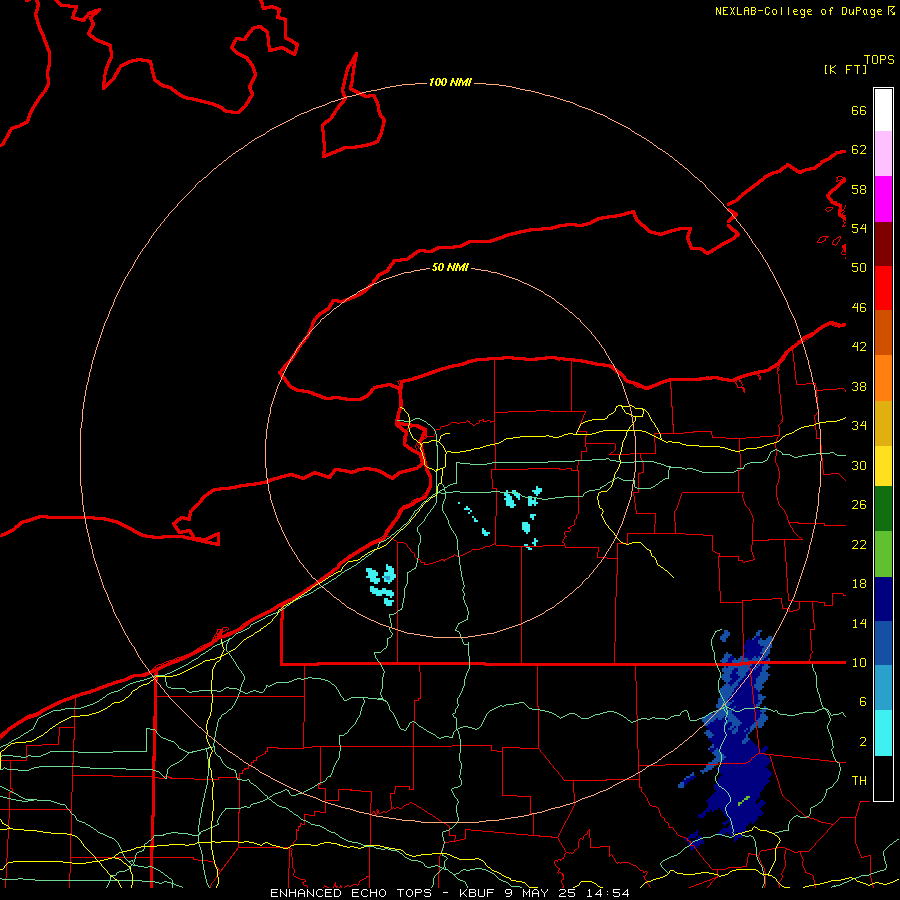The width and height of the screenshot is (900, 900).
Task: Click the medium blue 10-14 kft legend swatch
Action: click(883, 643)
